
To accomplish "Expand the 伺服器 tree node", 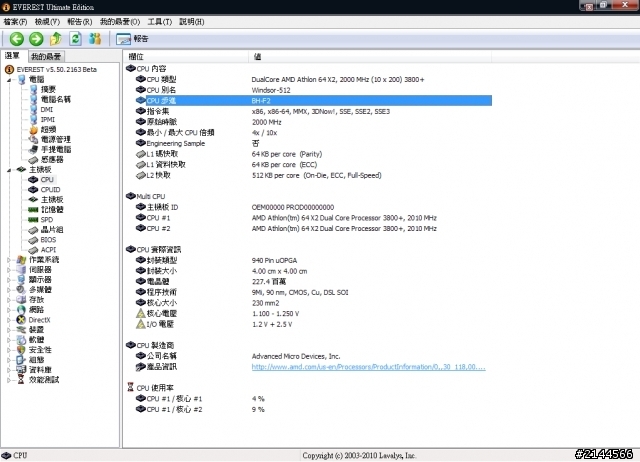I will coord(9,270).
